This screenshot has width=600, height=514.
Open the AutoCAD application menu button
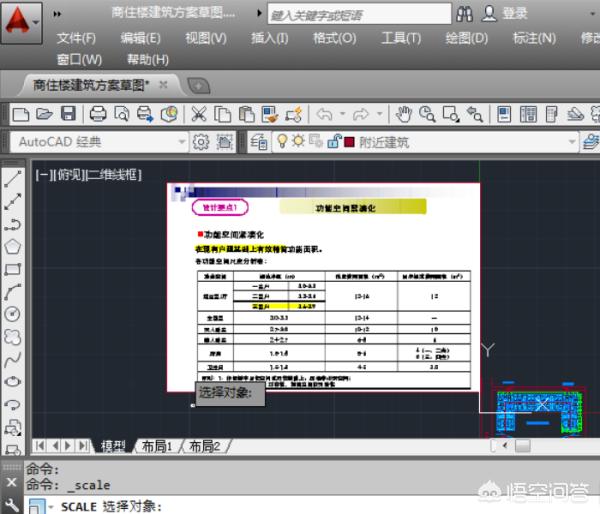coord(21,22)
